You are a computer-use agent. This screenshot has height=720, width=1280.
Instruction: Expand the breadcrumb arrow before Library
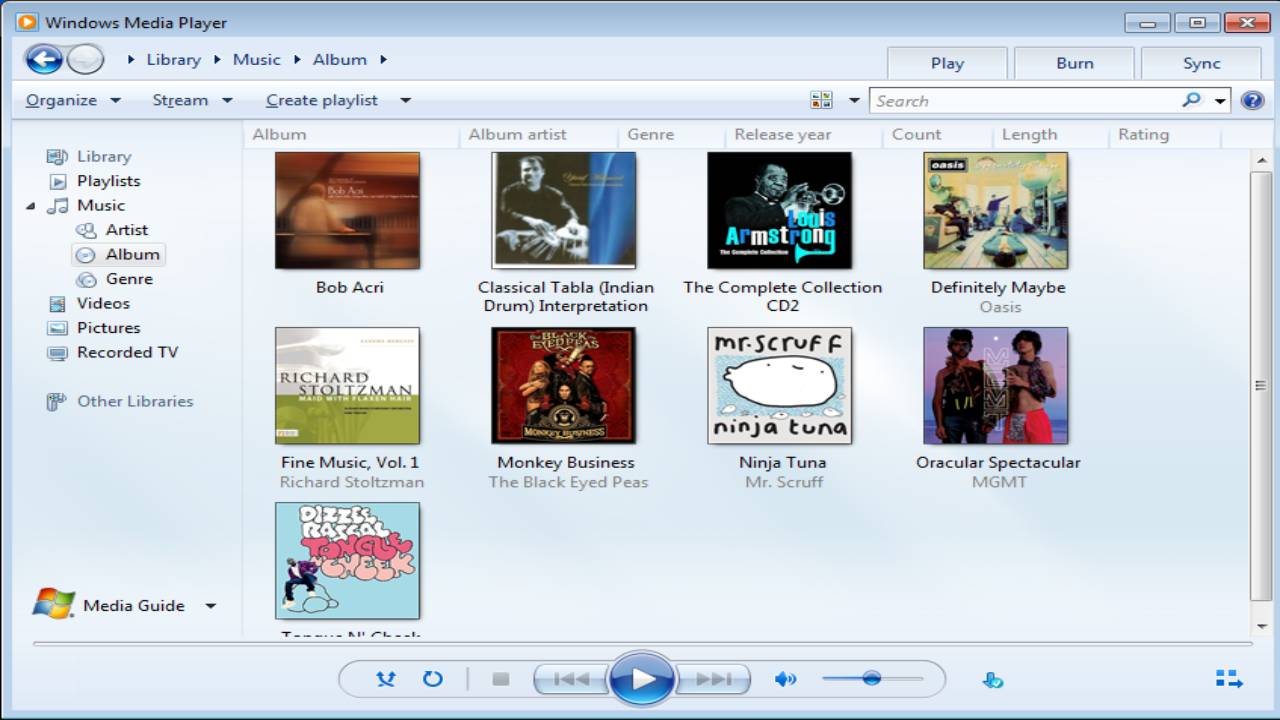pos(131,60)
